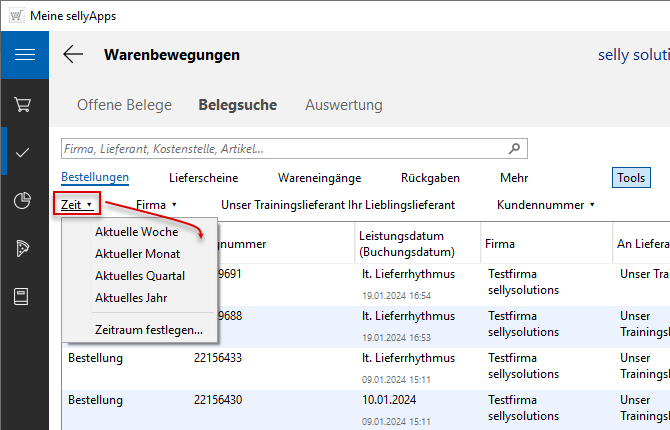670x430 pixels.
Task: Pick Zeitraum festlegen... option
Action: (x=148, y=329)
